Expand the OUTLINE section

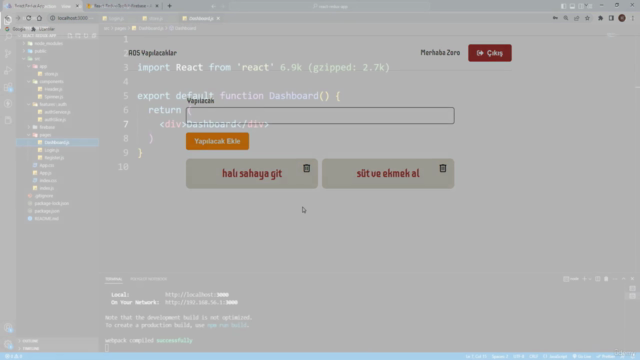[30, 341]
